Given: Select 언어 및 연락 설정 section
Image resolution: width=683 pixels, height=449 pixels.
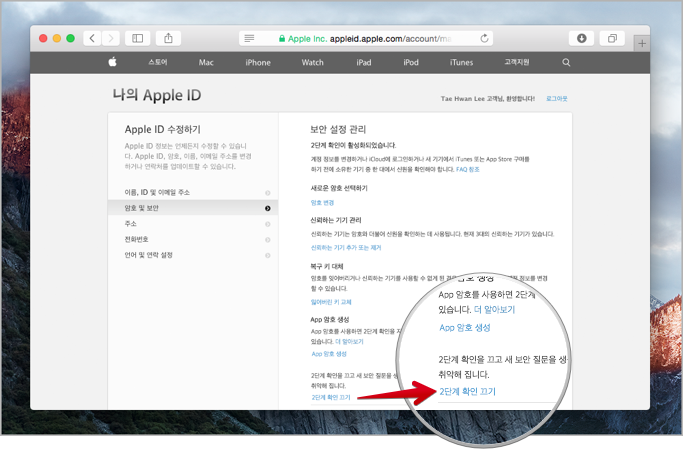Looking at the screenshot, I should (193, 255).
